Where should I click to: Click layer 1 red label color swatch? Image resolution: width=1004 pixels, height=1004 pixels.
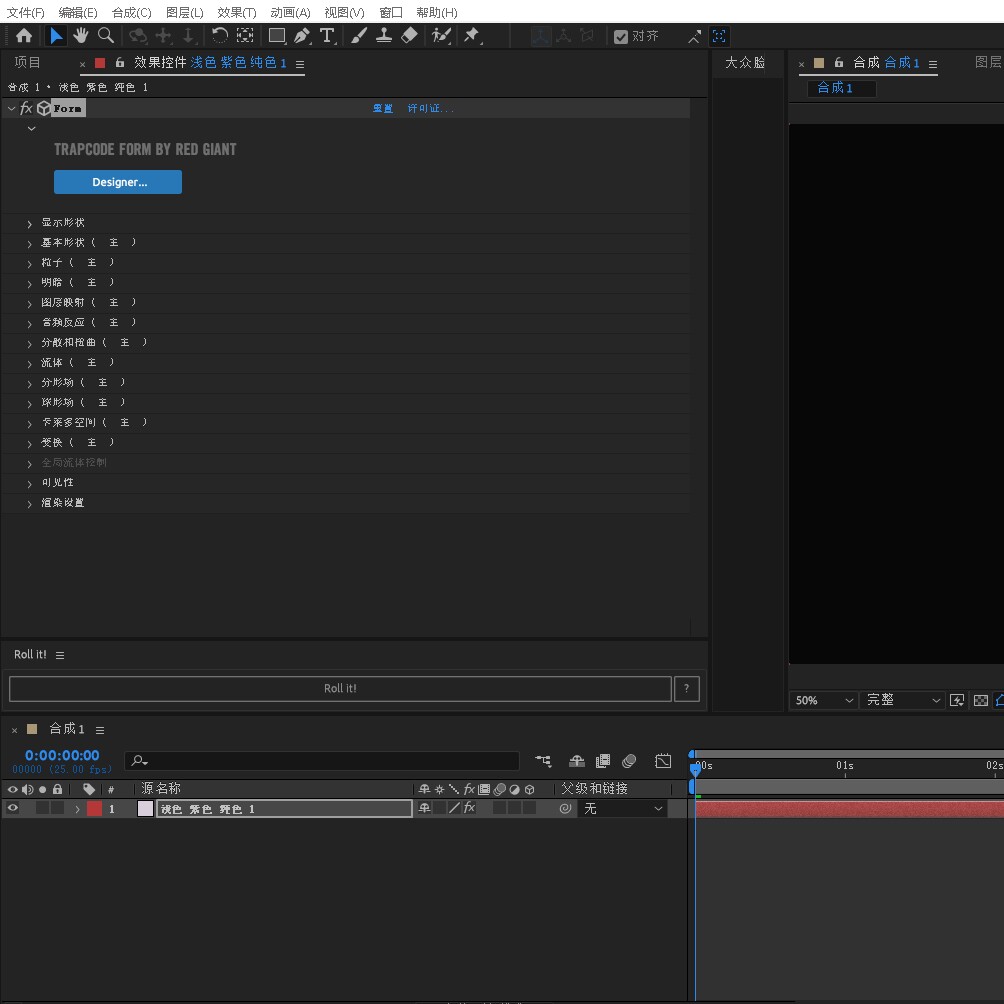tap(94, 809)
